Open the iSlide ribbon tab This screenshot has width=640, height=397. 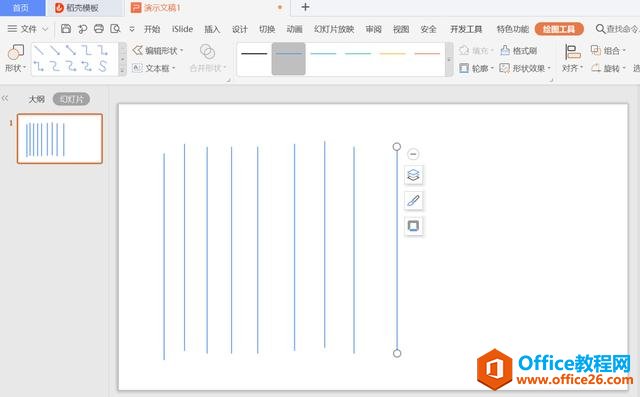[182, 29]
